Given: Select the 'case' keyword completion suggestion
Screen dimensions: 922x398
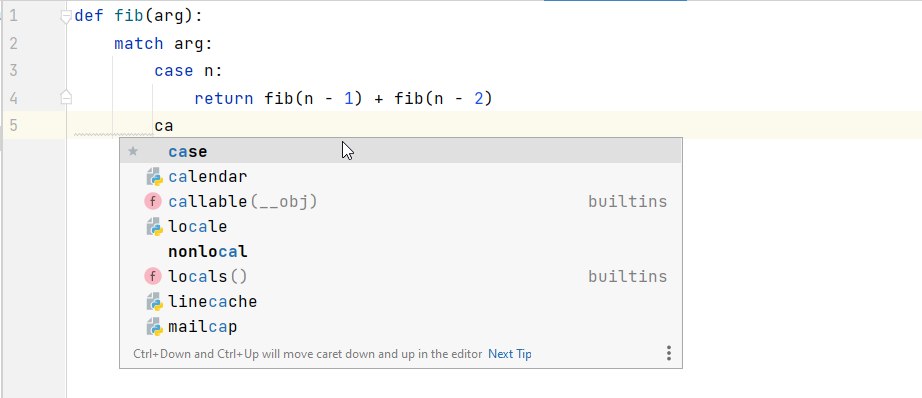Looking at the screenshot, I should [400, 152].
